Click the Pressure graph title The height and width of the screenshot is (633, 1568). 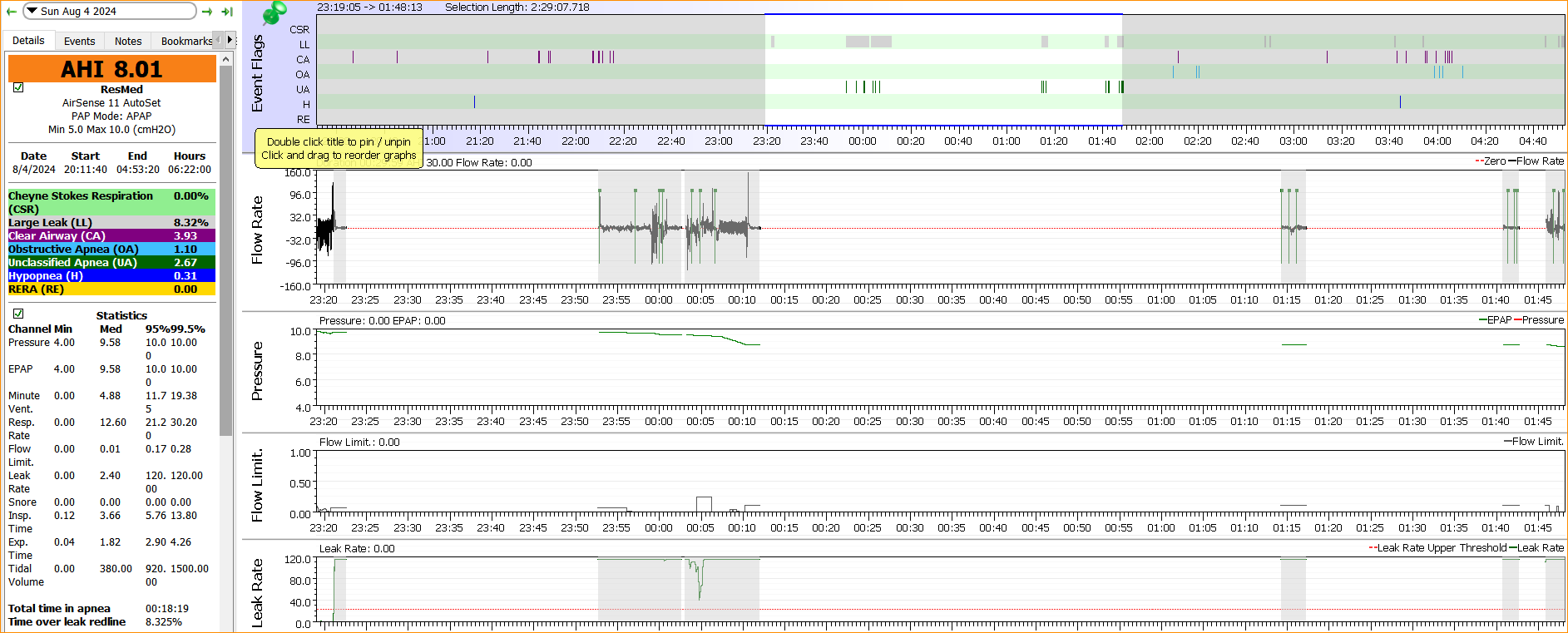[x=257, y=371]
